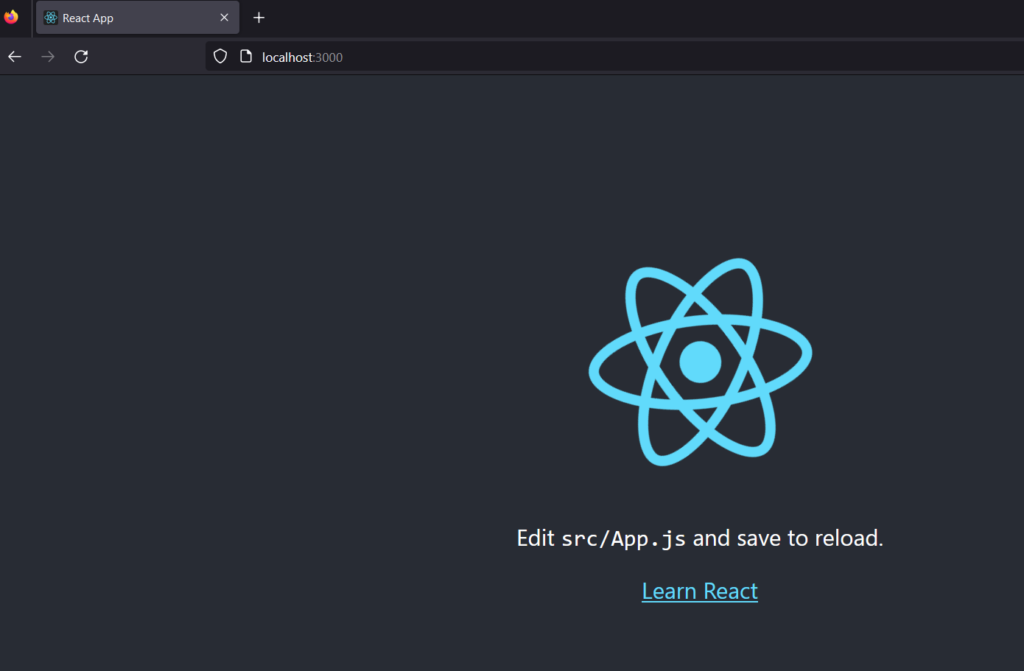Close the React App tab
Screen dimensions: 1024x671
click(224, 17)
